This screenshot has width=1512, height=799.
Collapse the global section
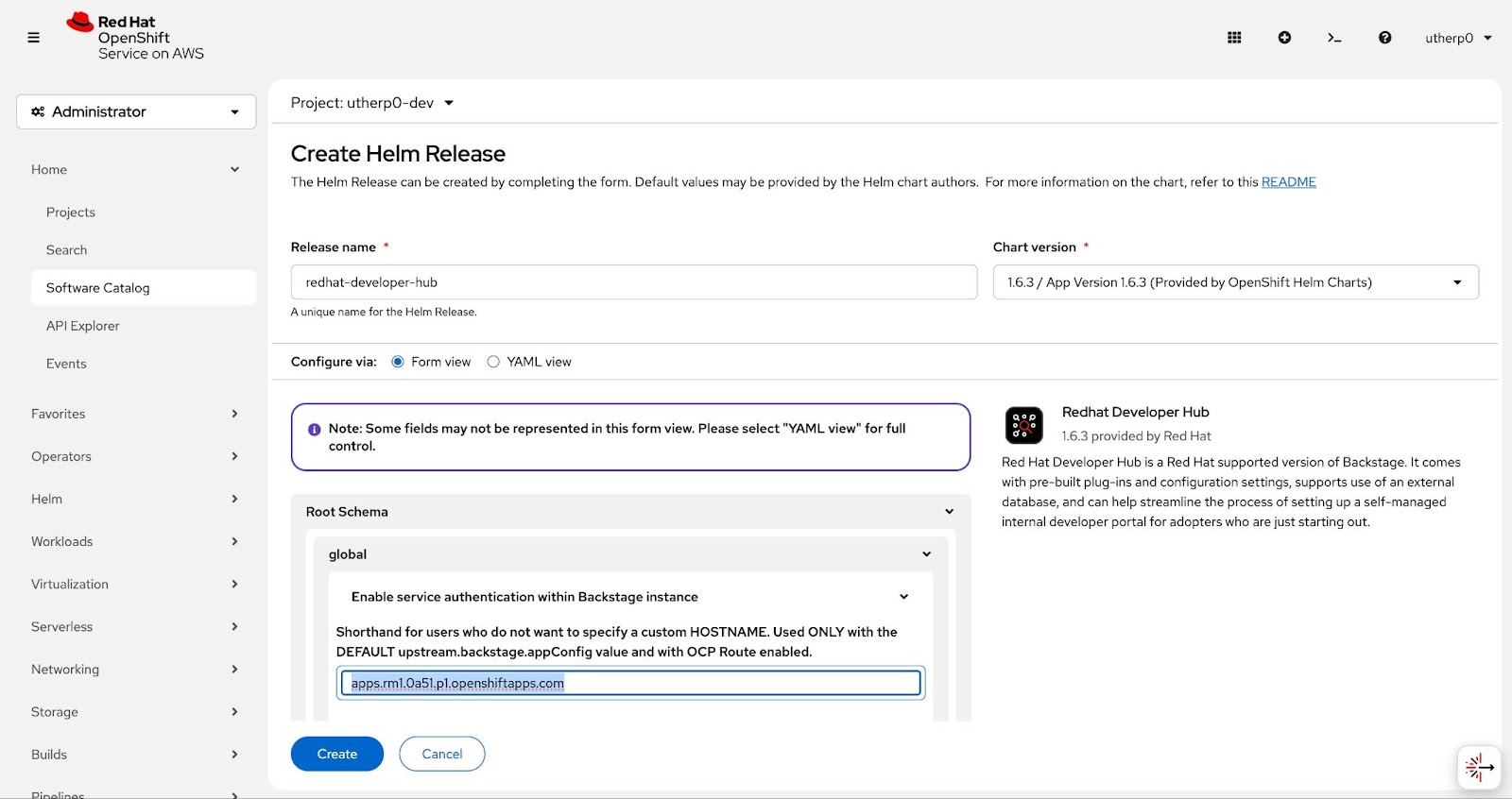click(x=926, y=554)
